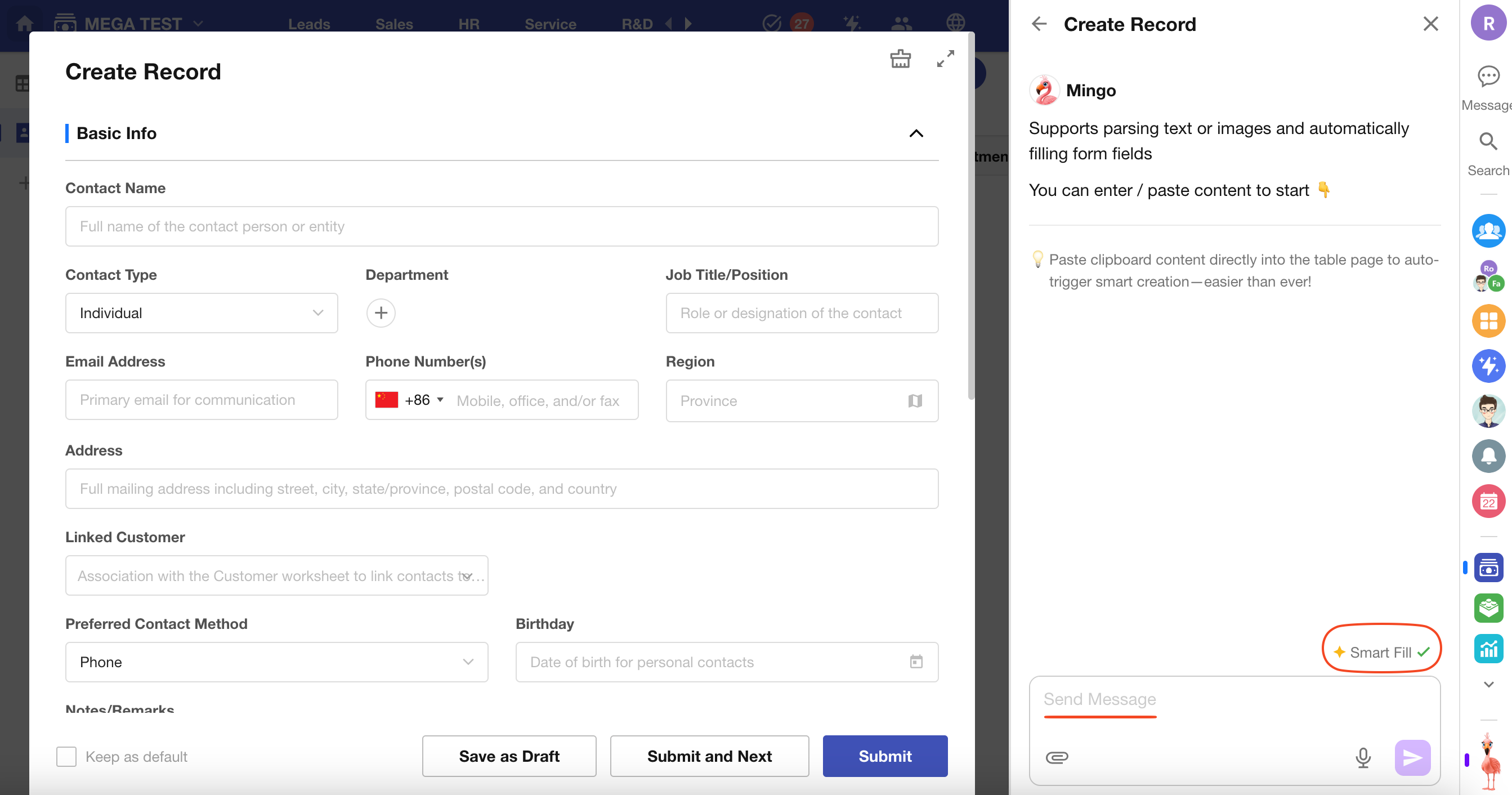This screenshot has width=1512, height=795.
Task: Expand the record form to fullscreen
Action: [945, 59]
